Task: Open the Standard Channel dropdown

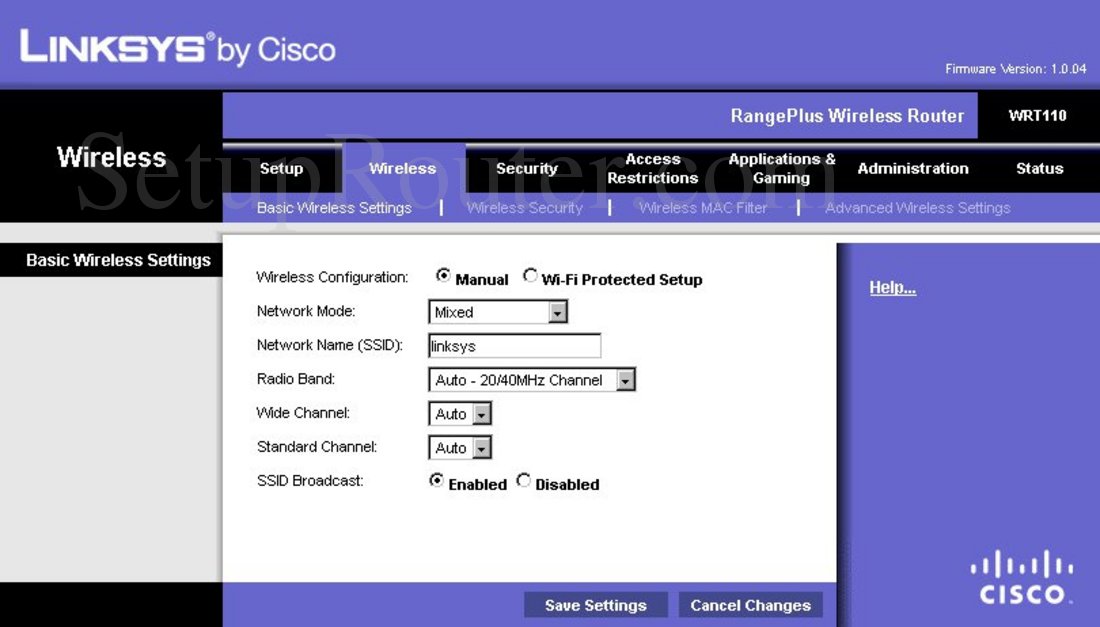Action: (x=479, y=447)
